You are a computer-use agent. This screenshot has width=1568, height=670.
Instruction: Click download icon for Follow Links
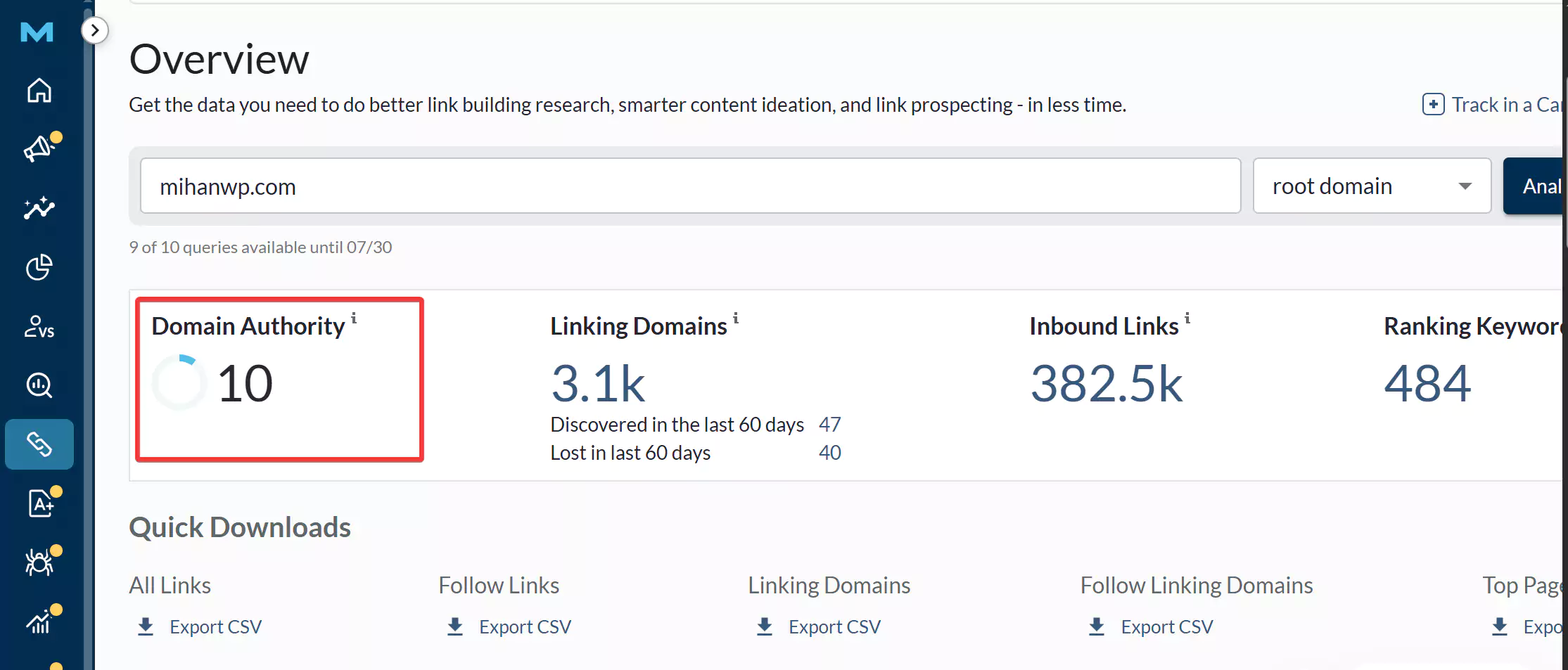pos(455,626)
